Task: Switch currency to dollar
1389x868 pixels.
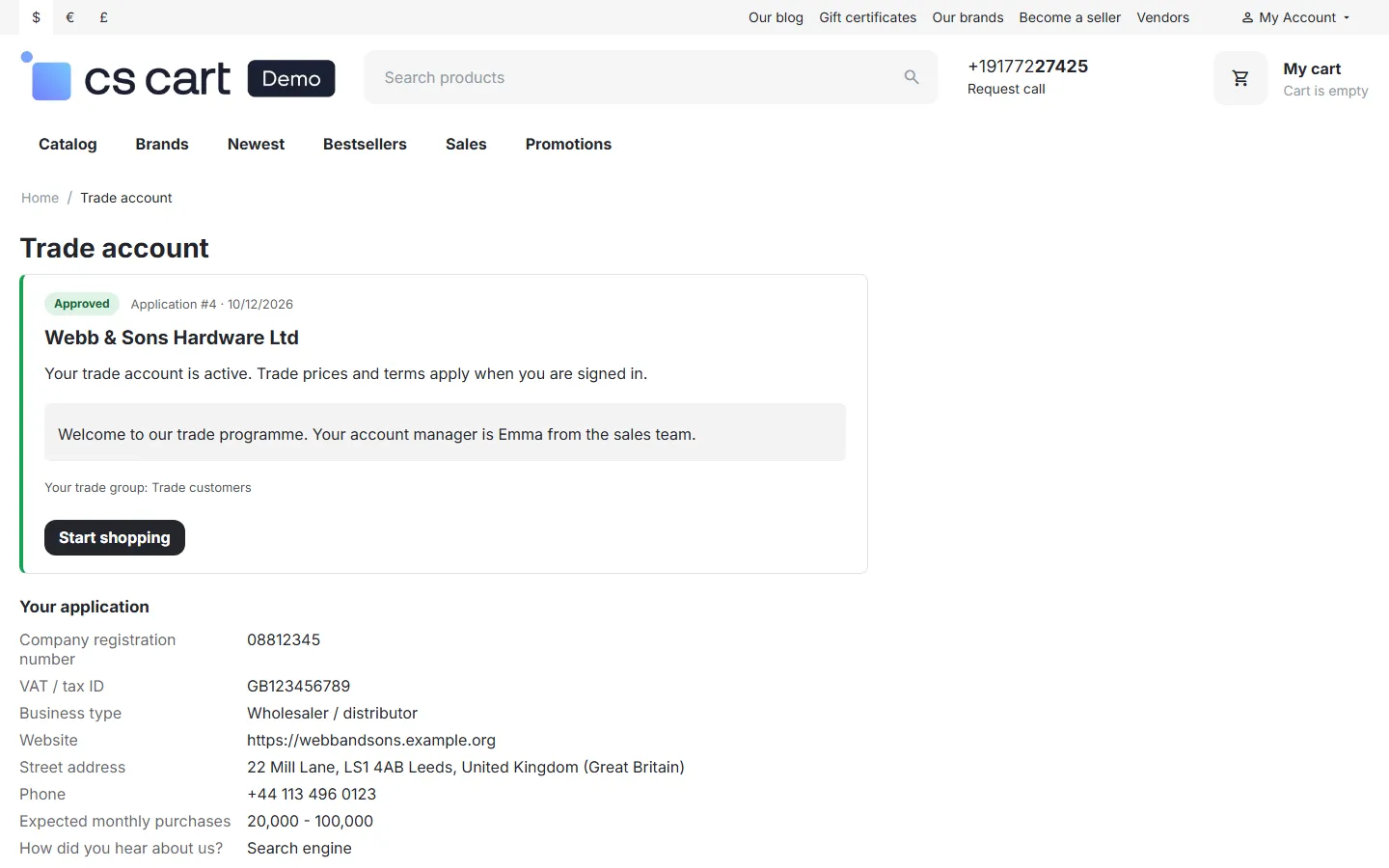Action: [37, 17]
